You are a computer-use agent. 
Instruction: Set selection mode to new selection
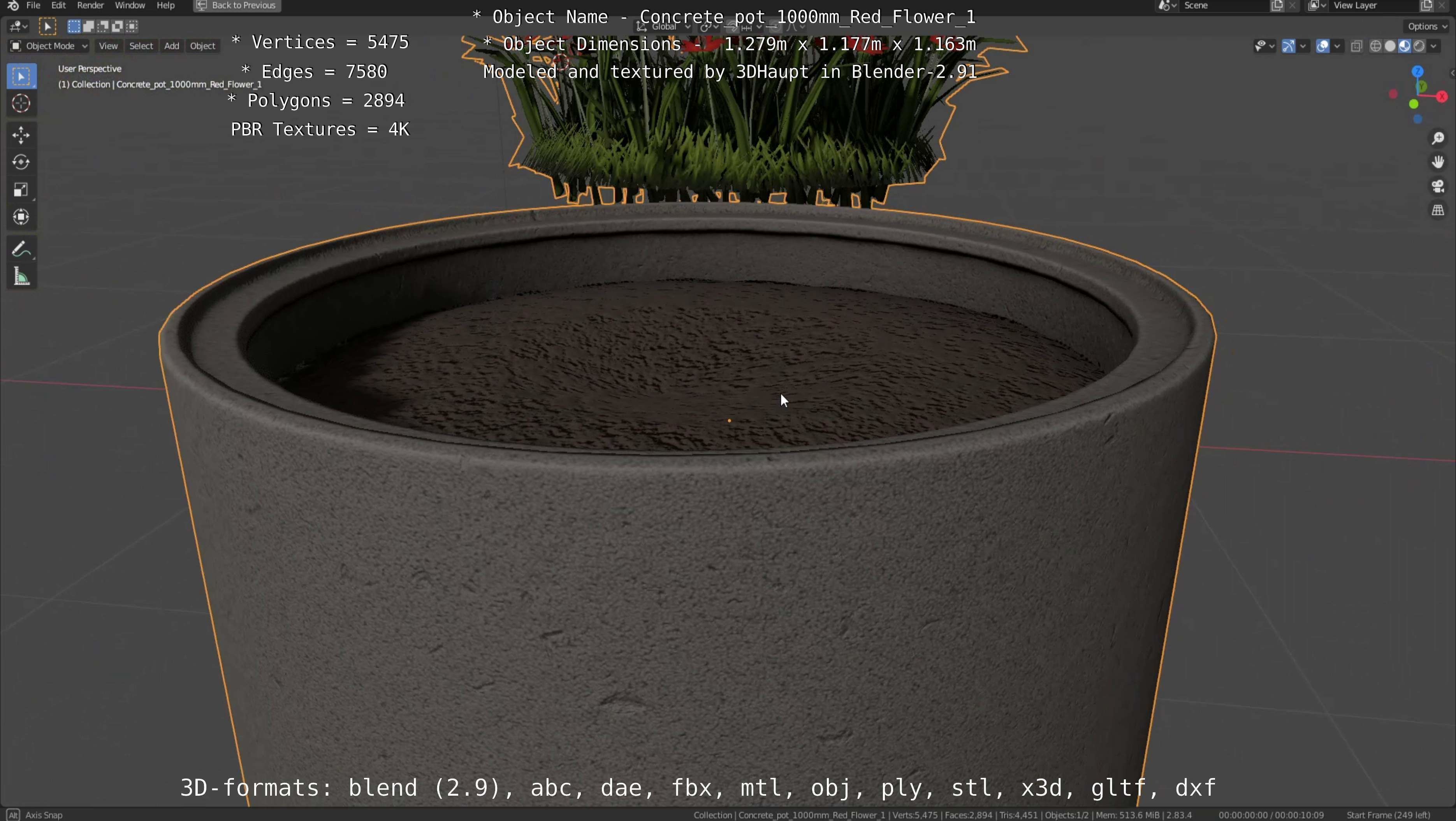coord(74,26)
